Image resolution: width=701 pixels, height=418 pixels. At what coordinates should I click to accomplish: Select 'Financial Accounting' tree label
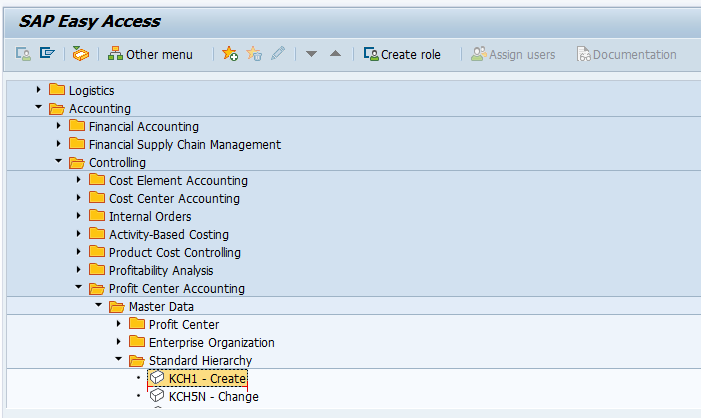pyautogui.click(x=144, y=127)
